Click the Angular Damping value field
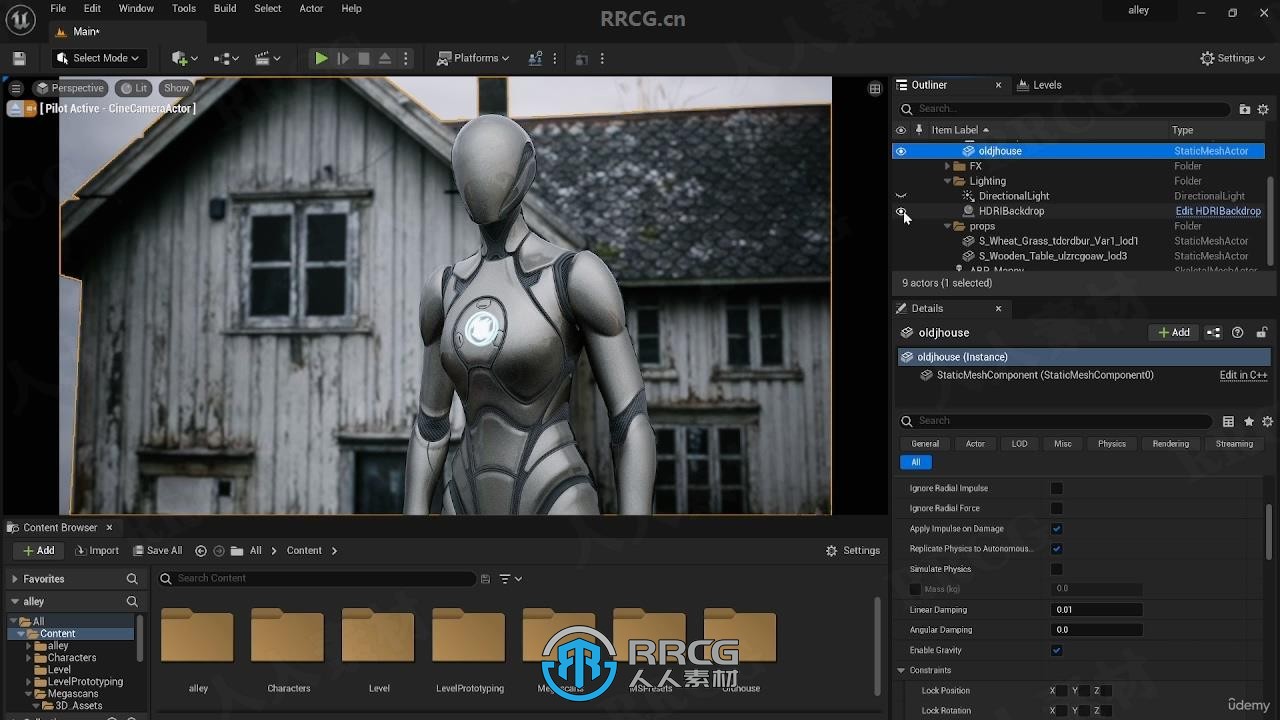The image size is (1280, 720). coord(1097,630)
